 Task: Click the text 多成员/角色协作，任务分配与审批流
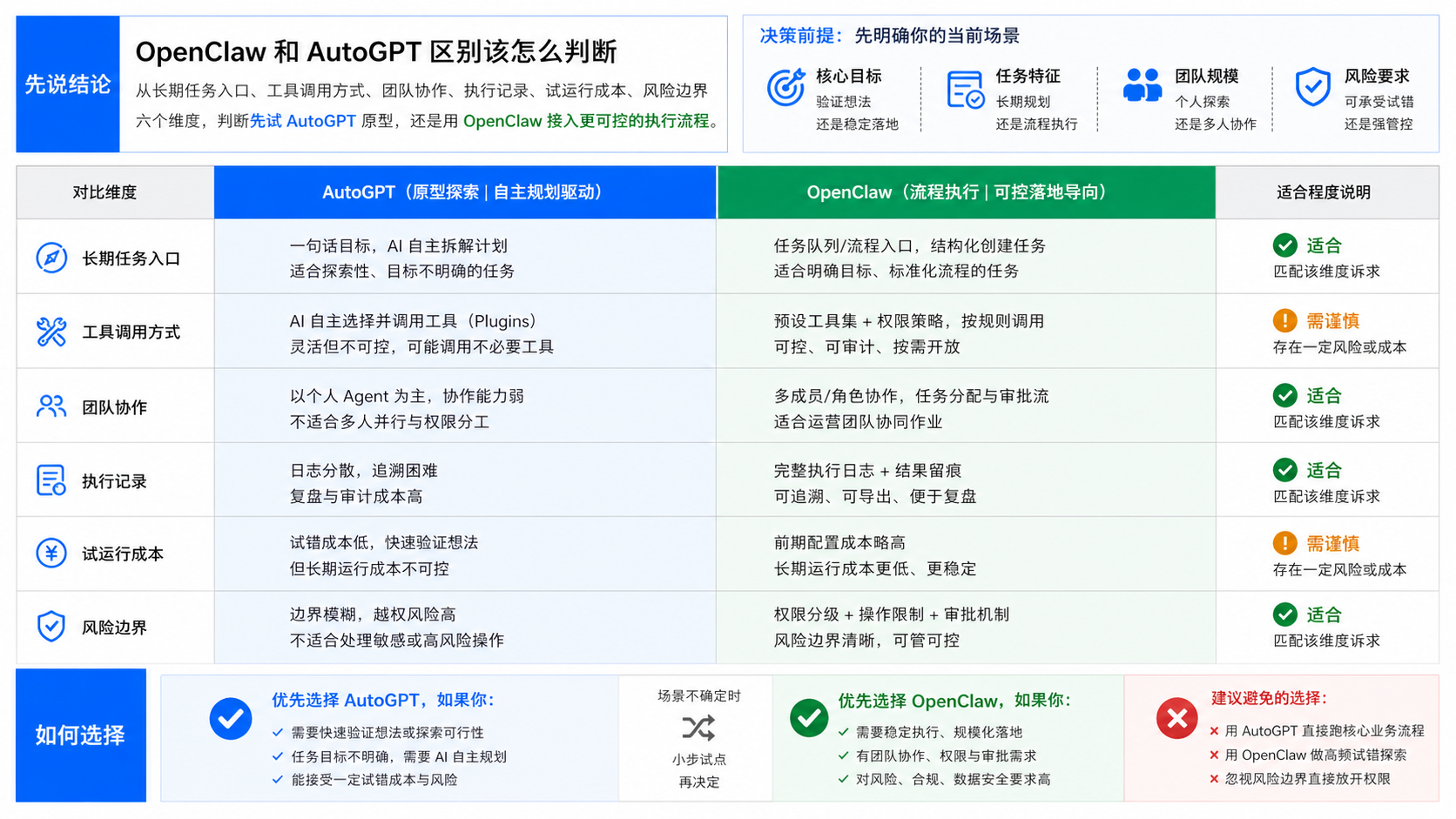point(911,396)
